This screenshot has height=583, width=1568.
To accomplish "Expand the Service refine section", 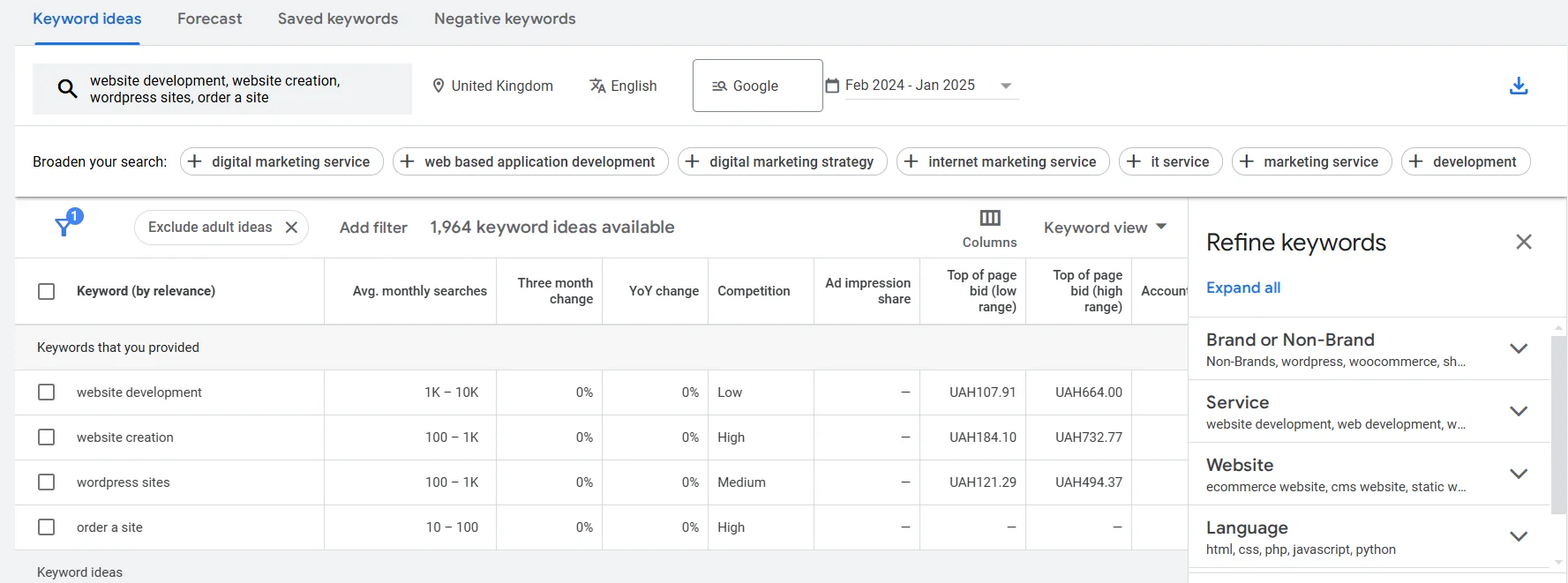I will 1519,411.
